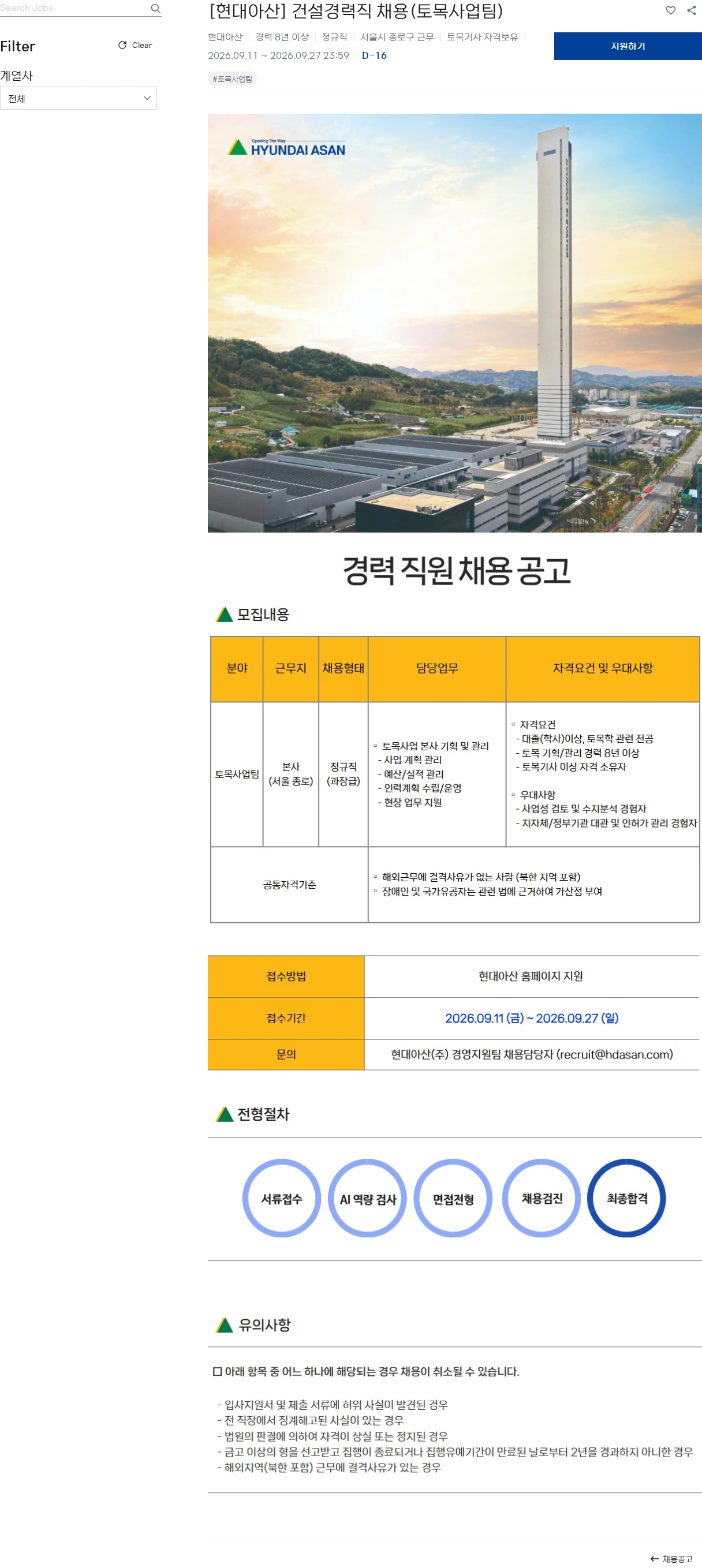This screenshot has height=1568, width=702.
Task: Click the 2026.09.11 (금) ~ 2026.09.27 (일) period
Action: [532, 1018]
